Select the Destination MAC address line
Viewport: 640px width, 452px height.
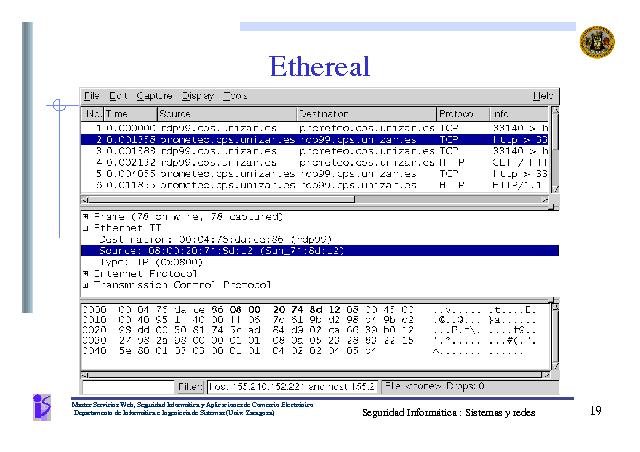(x=215, y=239)
